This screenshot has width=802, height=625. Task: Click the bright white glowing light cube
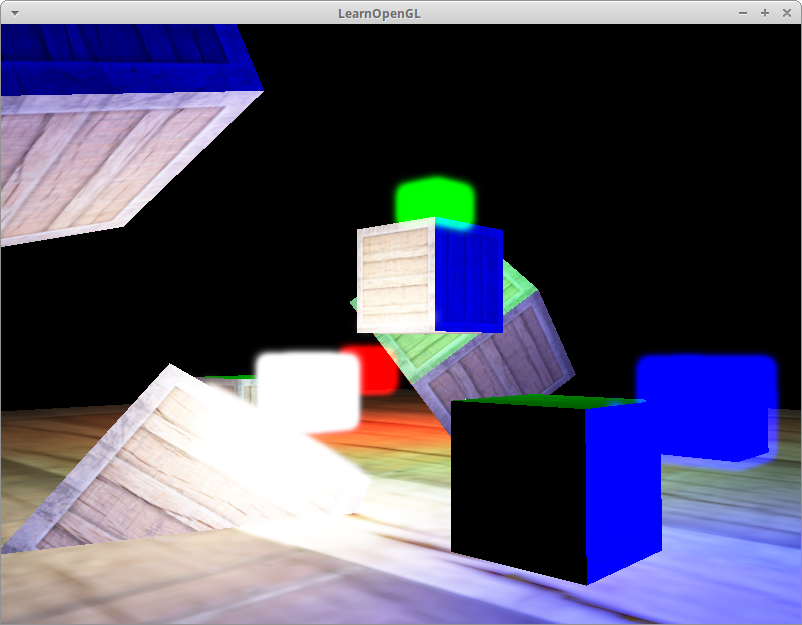click(307, 390)
